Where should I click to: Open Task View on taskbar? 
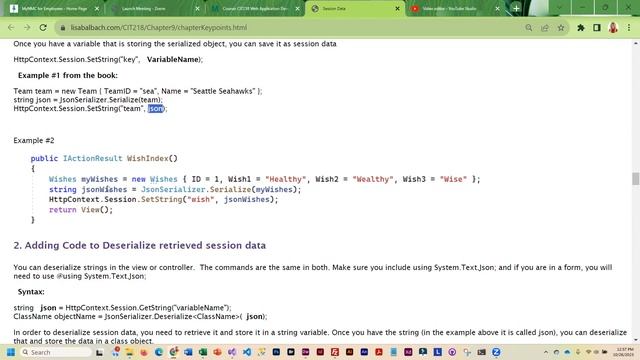pyautogui.click(x=99, y=352)
